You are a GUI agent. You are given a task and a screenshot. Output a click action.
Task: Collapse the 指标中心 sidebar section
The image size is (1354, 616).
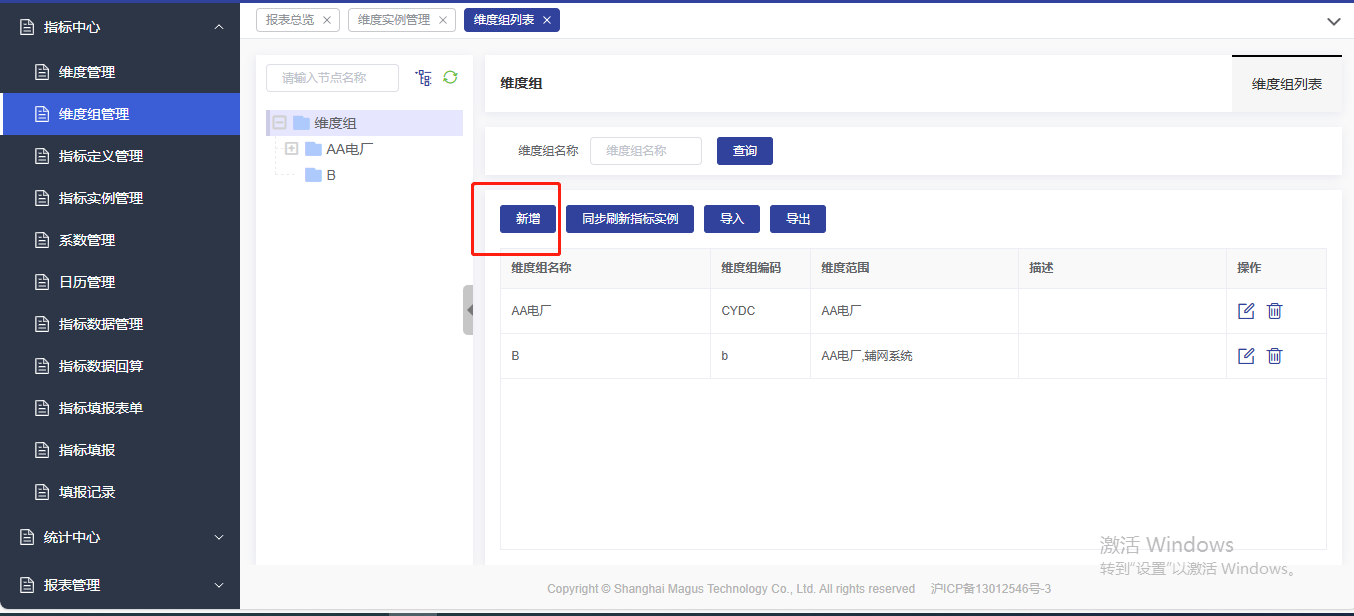coord(219,27)
